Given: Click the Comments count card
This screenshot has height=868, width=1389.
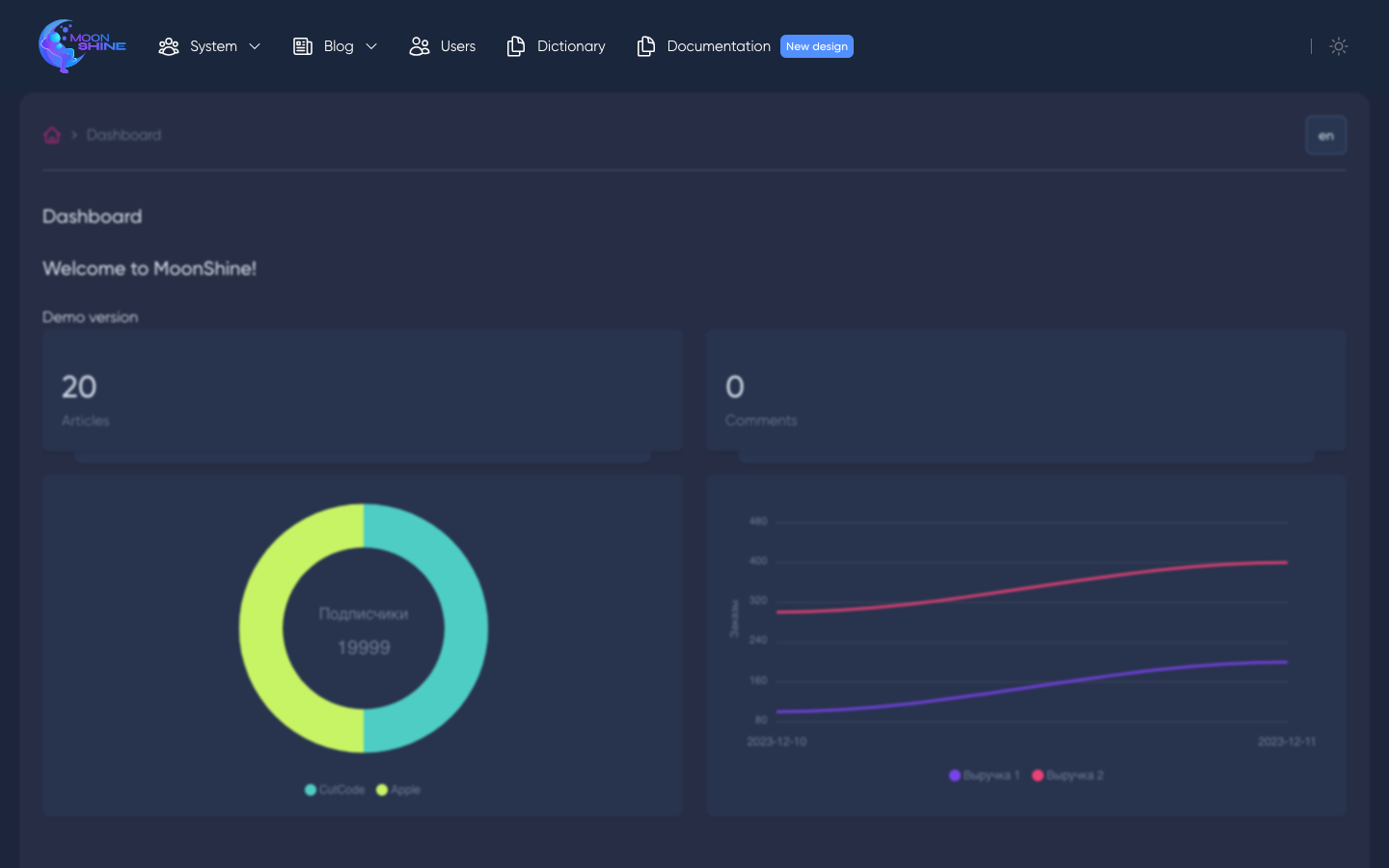Looking at the screenshot, I should pos(1025,391).
